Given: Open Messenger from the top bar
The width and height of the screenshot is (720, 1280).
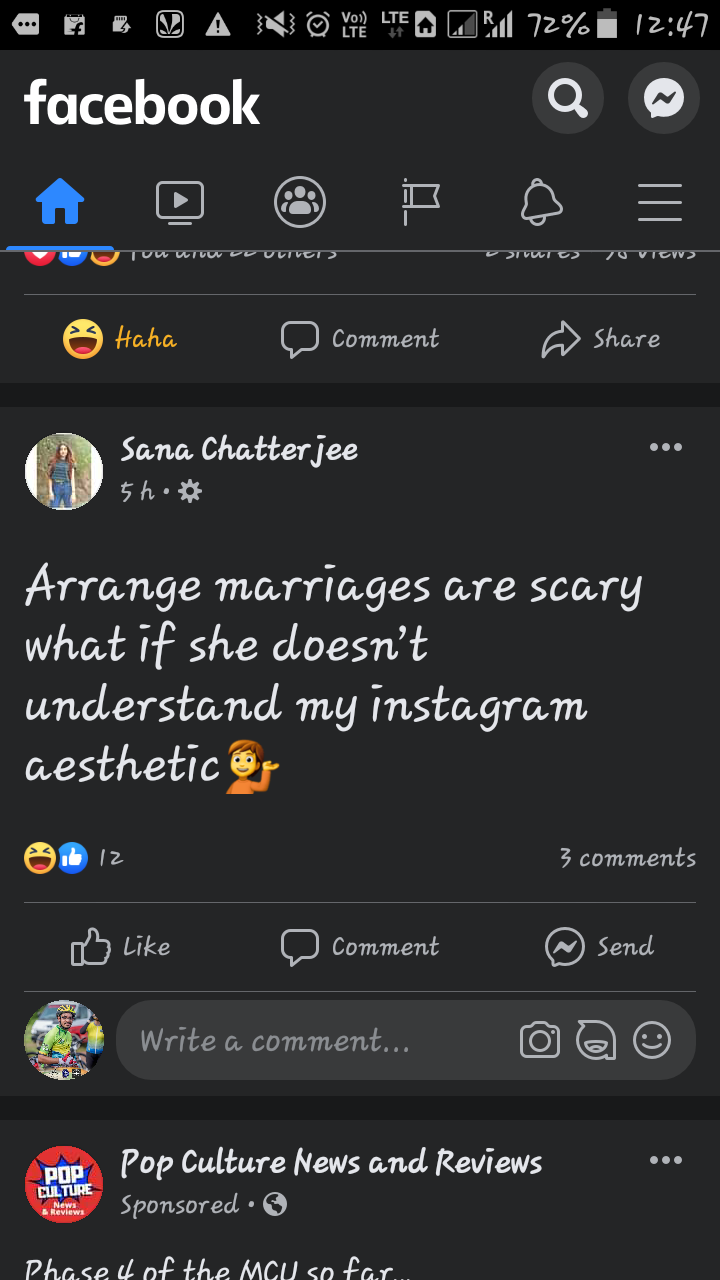Looking at the screenshot, I should click(x=663, y=98).
